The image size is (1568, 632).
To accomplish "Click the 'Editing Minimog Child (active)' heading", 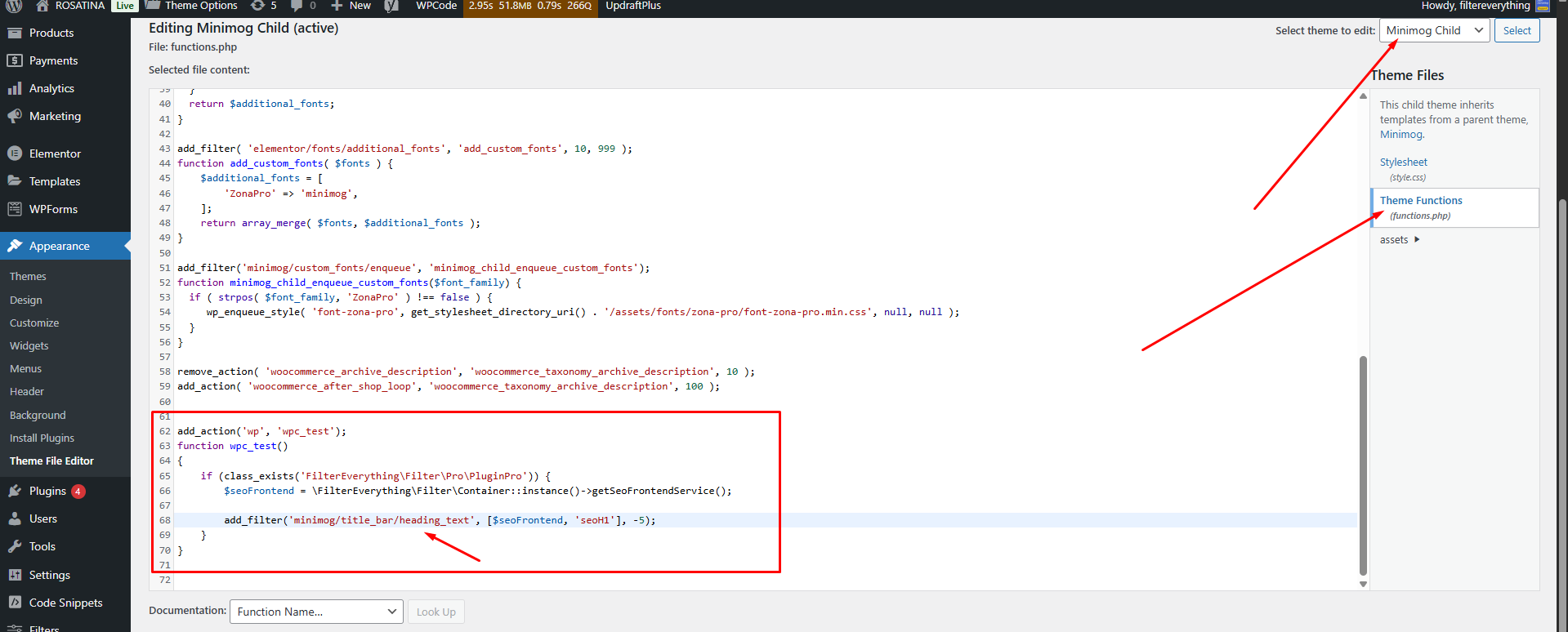I will point(243,28).
